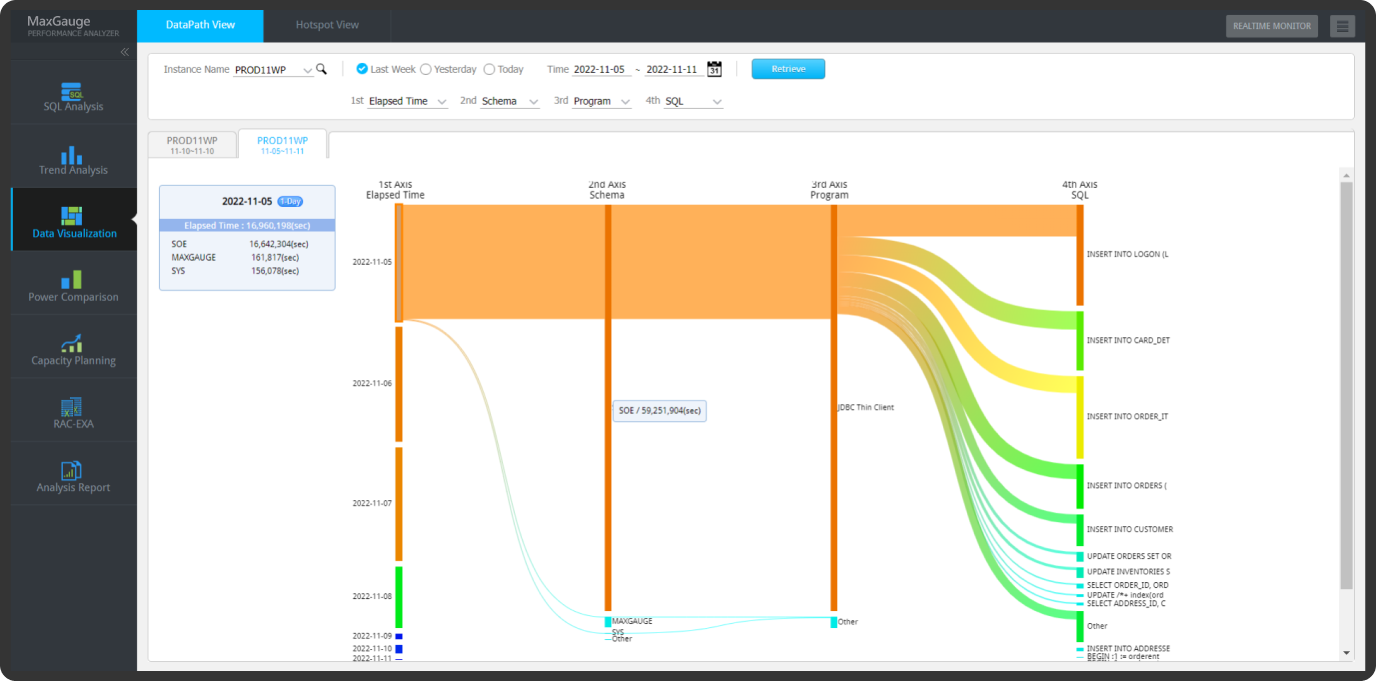The width and height of the screenshot is (1376, 682).
Task: Open the Trend Analysis chart icon
Action: (x=72, y=155)
